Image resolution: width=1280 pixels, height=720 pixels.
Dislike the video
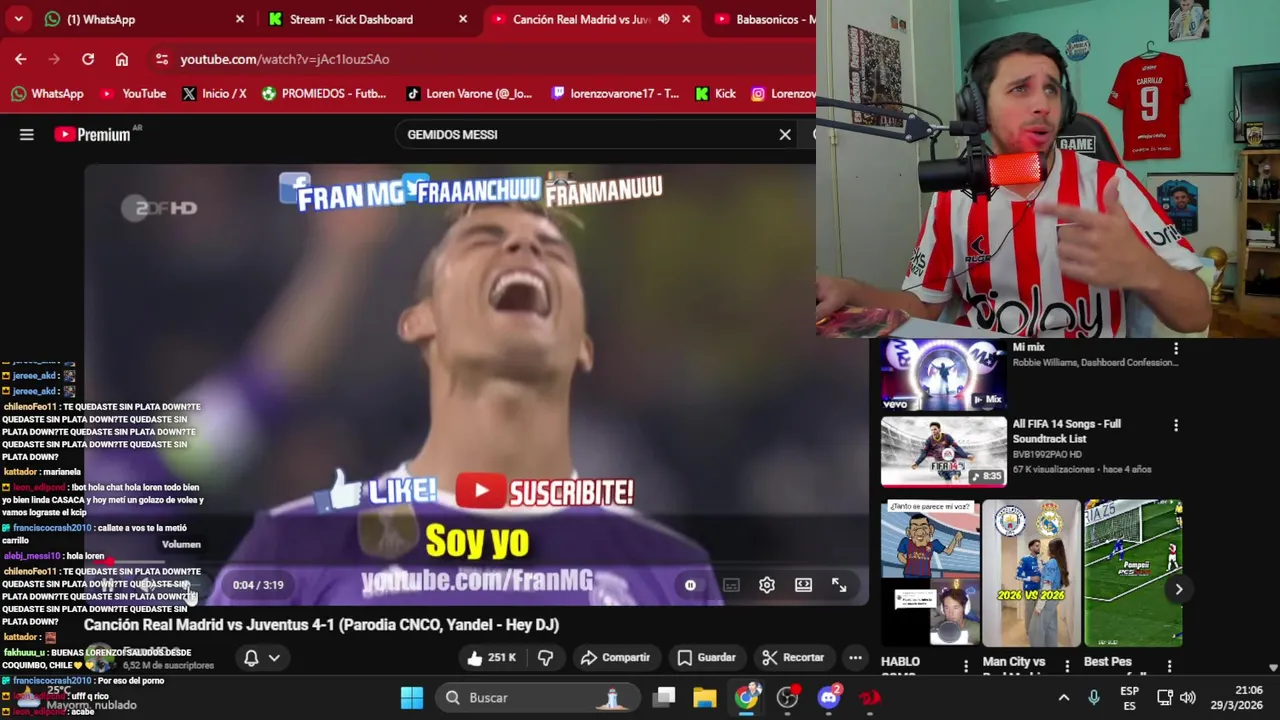546,657
